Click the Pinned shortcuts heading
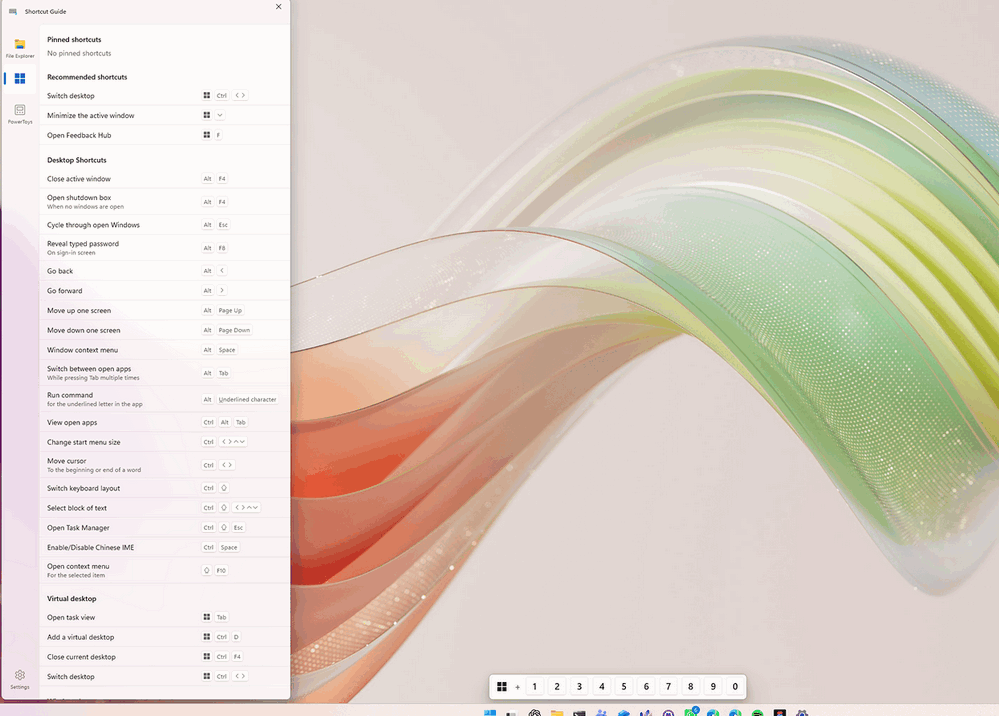This screenshot has height=716, width=999. (x=74, y=39)
